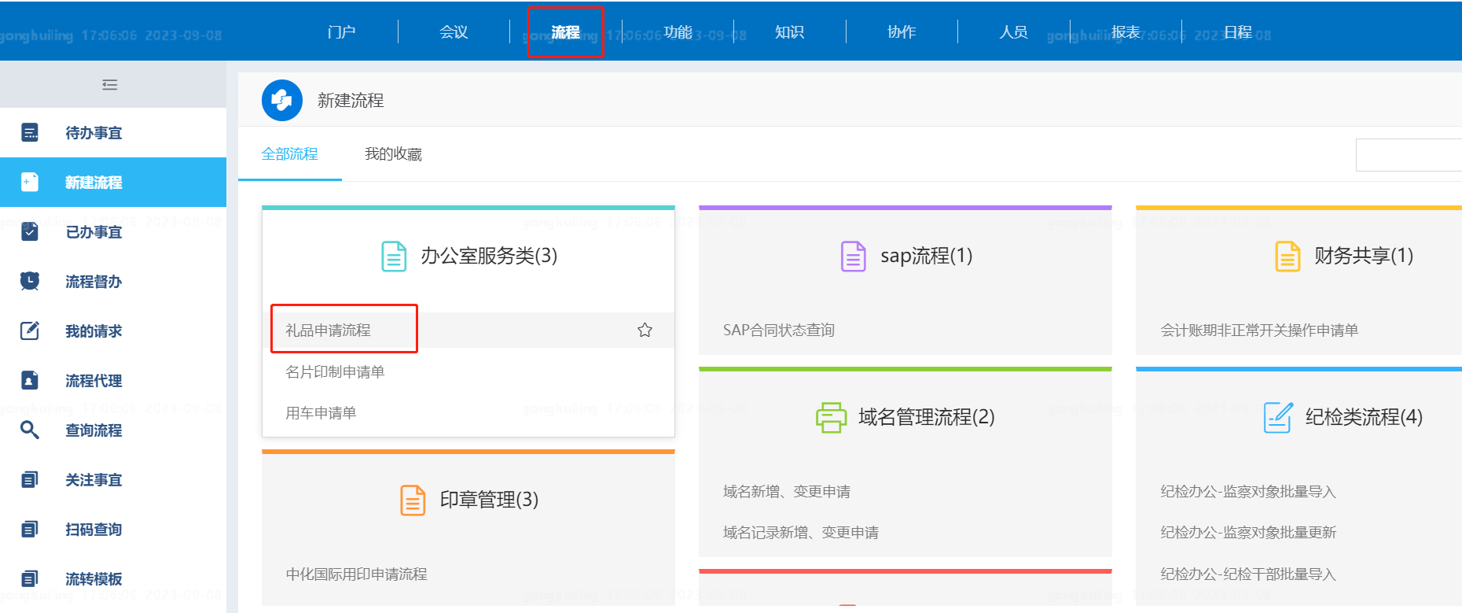1462x613 pixels.
Task: Open 纪检办公-纪检干部批量导入 link
Action: [1248, 575]
